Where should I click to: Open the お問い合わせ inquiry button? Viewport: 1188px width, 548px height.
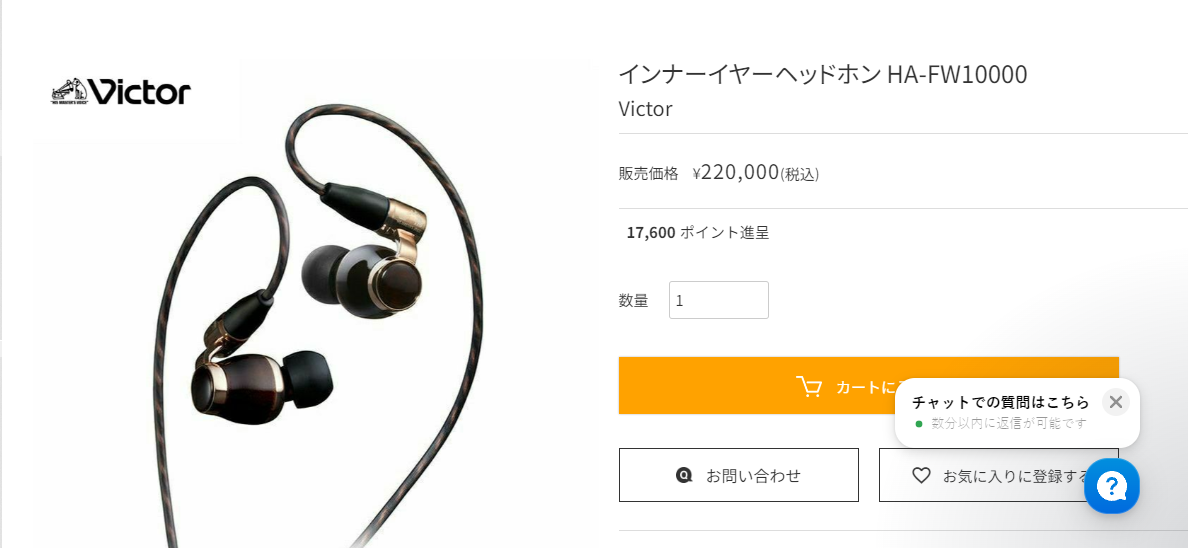pyautogui.click(x=739, y=475)
